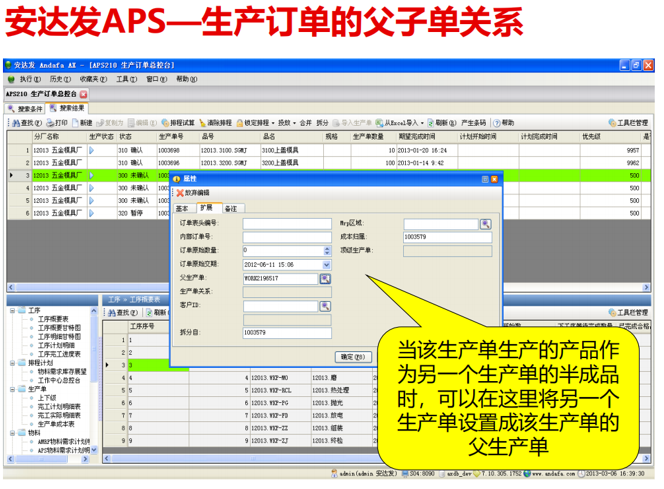
Task: Select 工序完工进度表 in the tree
Action: (59, 354)
